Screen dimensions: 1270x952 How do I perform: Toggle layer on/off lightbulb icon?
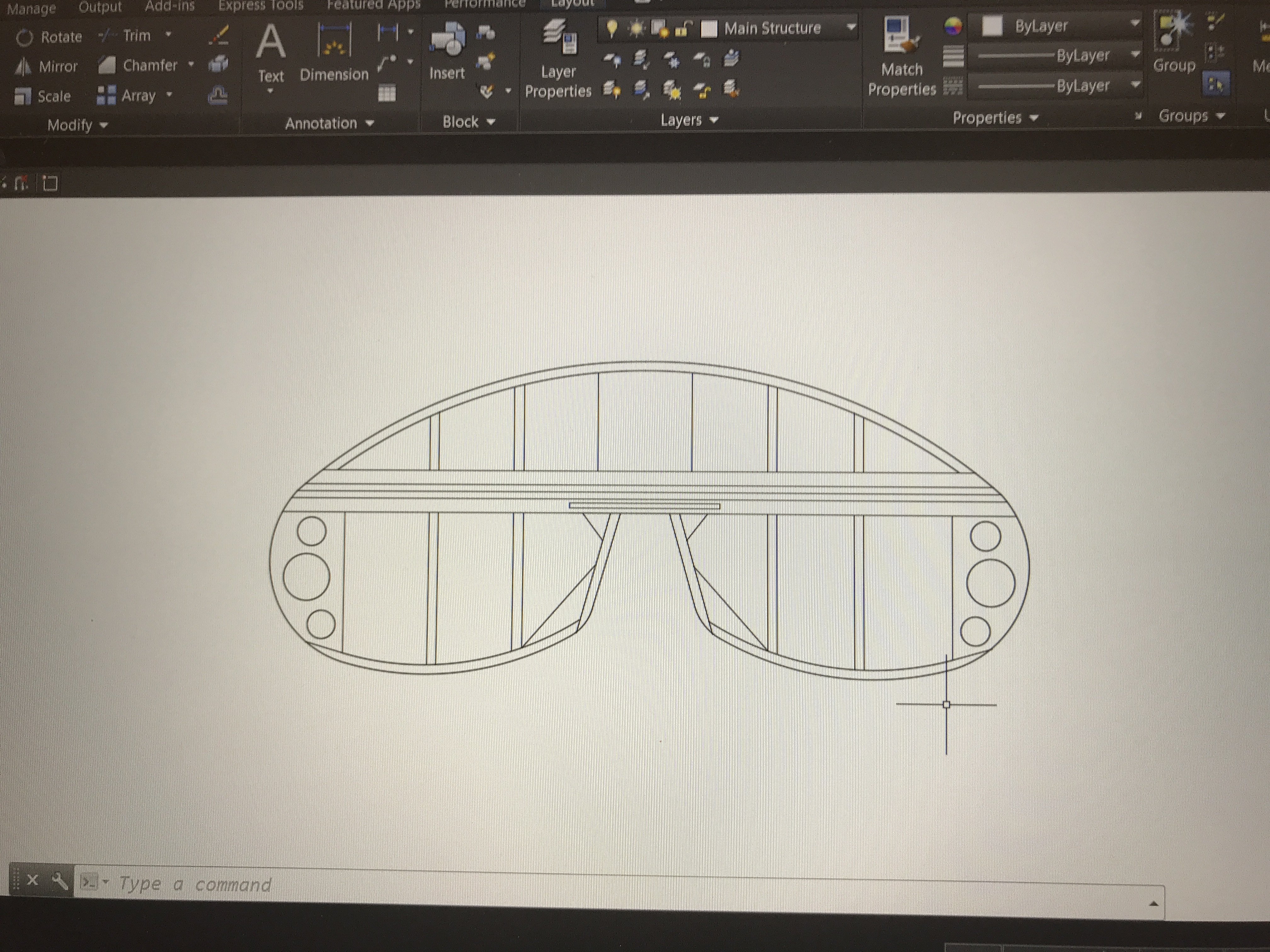click(611, 27)
